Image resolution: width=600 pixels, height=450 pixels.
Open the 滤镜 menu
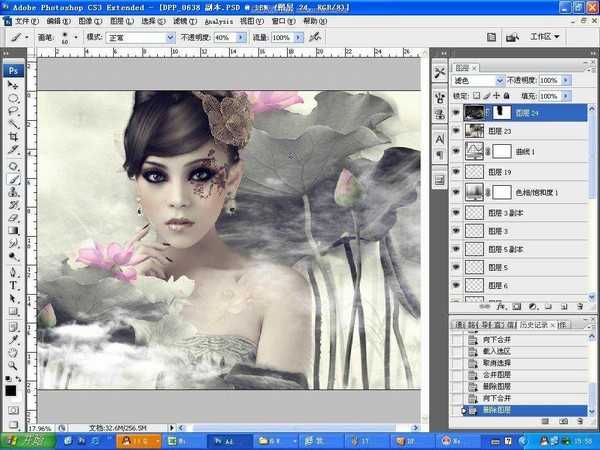[x=181, y=20]
